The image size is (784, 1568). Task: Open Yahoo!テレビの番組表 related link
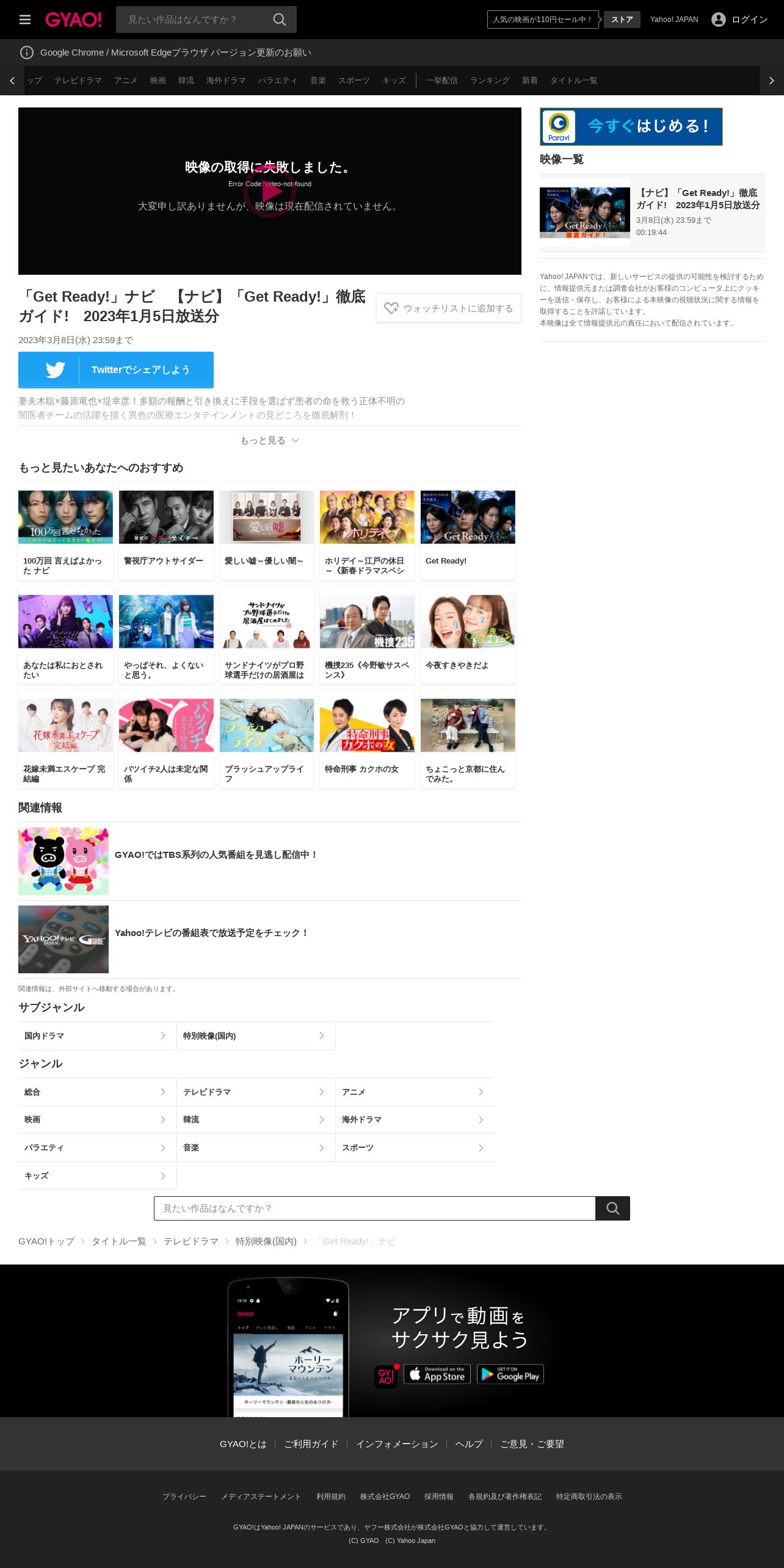pyautogui.click(x=270, y=940)
